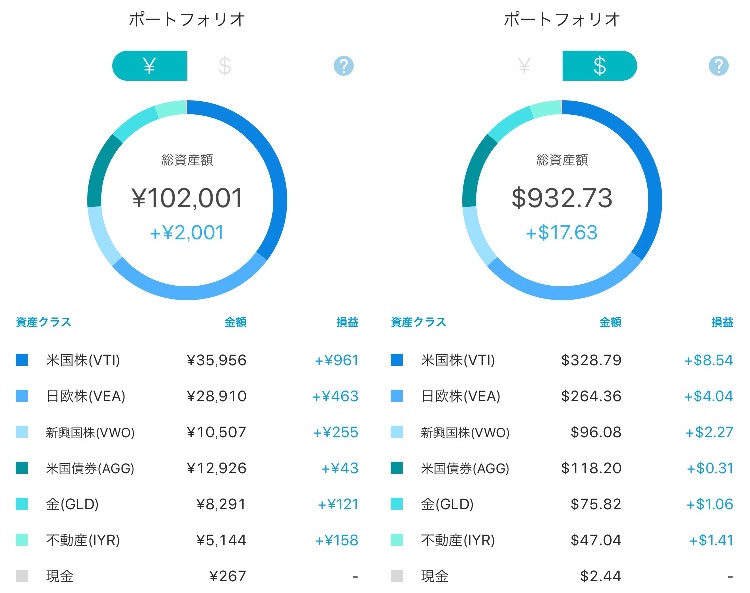Switch right portfolio to yen display
The height and width of the screenshot is (593, 750).
[524, 66]
